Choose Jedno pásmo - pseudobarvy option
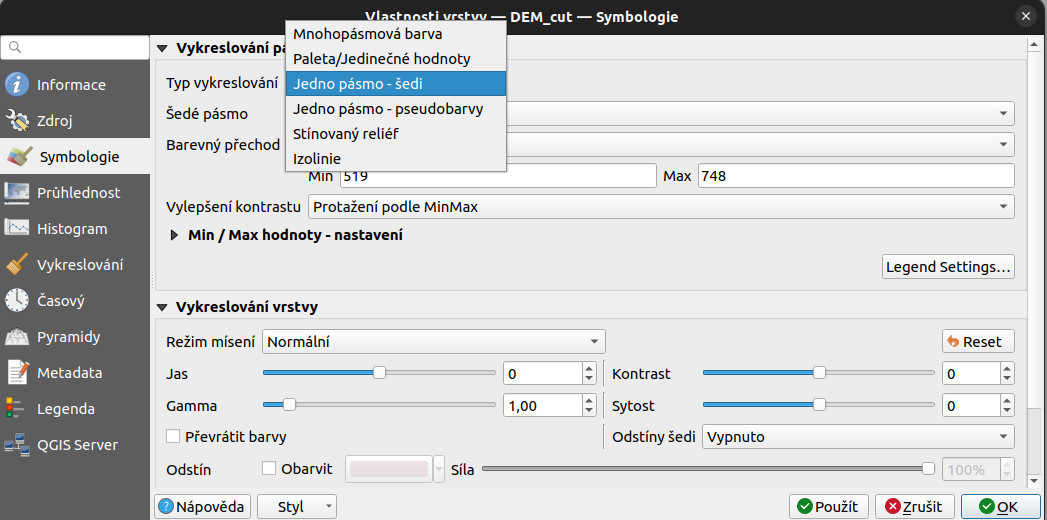This screenshot has height=520, width=1047. (x=395, y=109)
